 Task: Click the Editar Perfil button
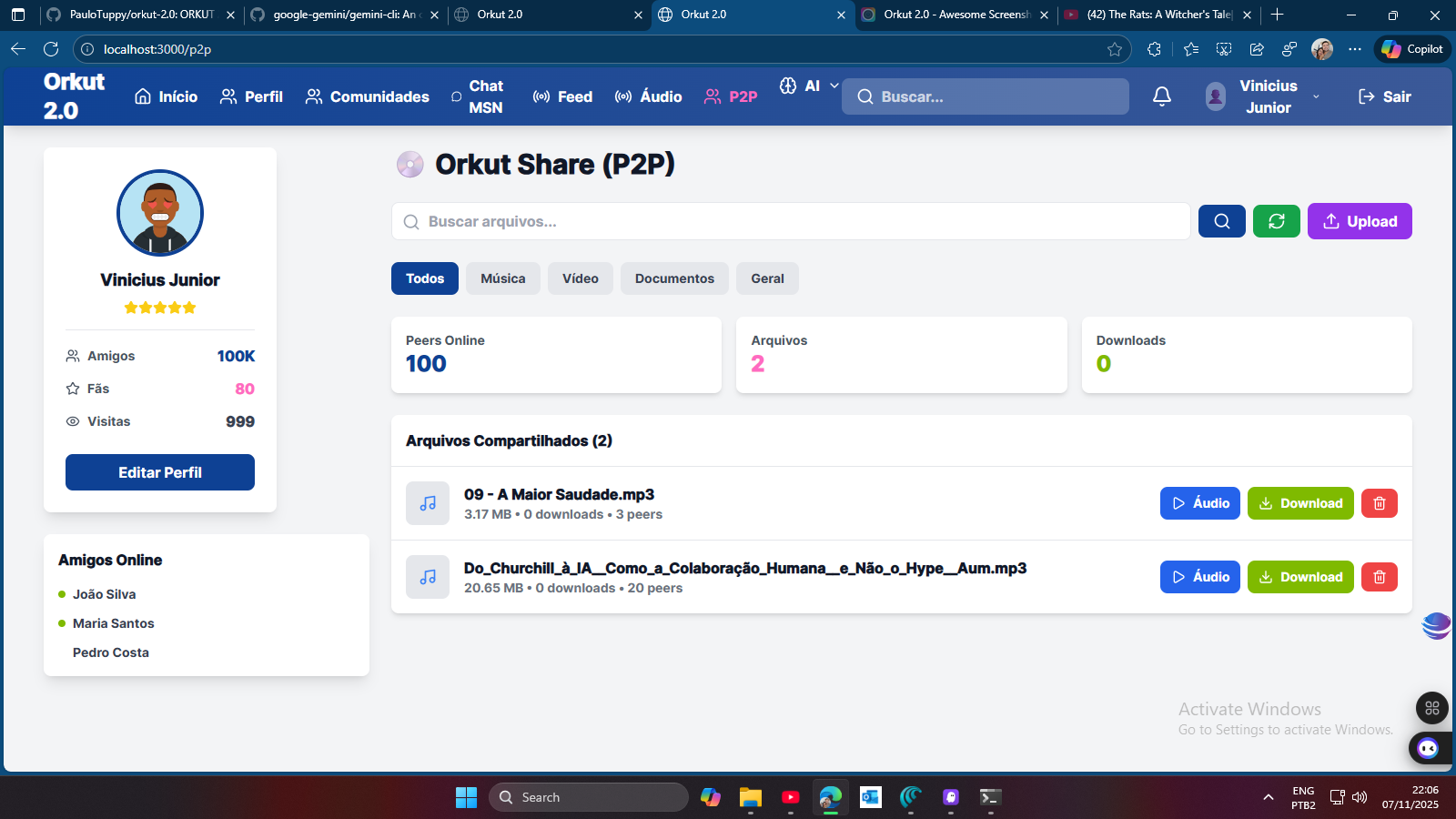click(x=160, y=472)
